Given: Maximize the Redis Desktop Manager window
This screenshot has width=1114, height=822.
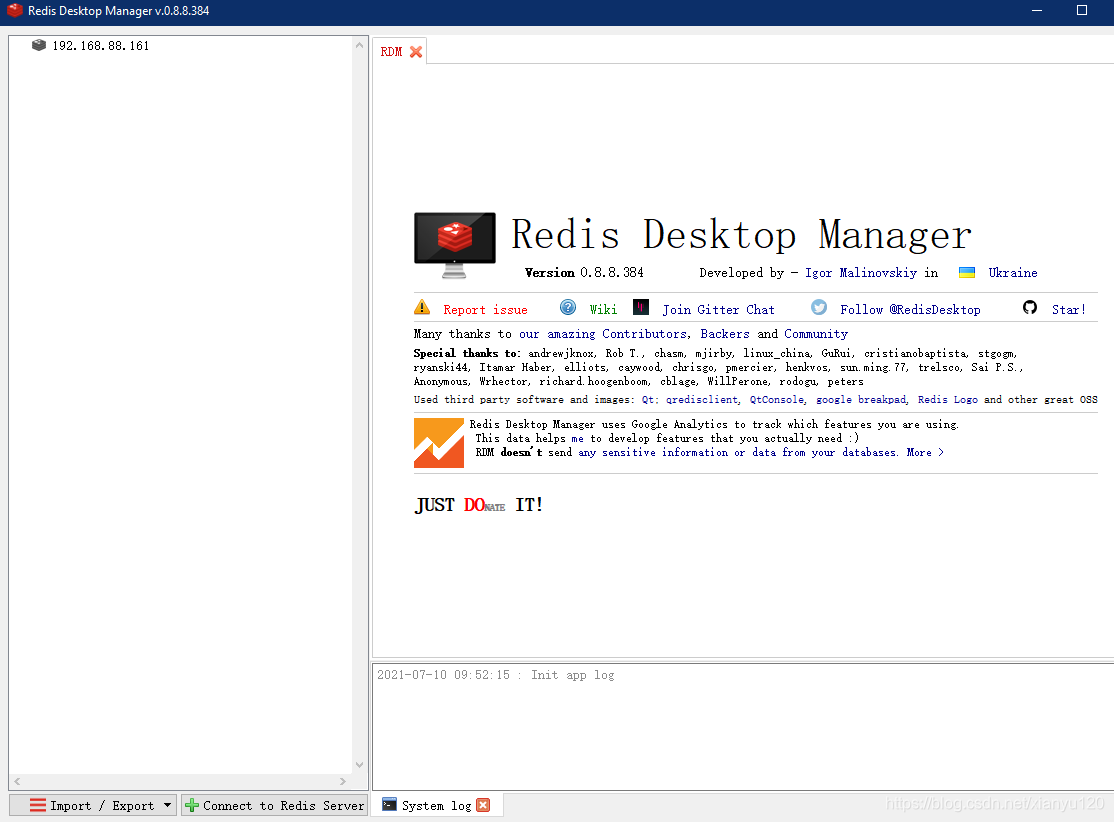Looking at the screenshot, I should pyautogui.click(x=1081, y=11).
